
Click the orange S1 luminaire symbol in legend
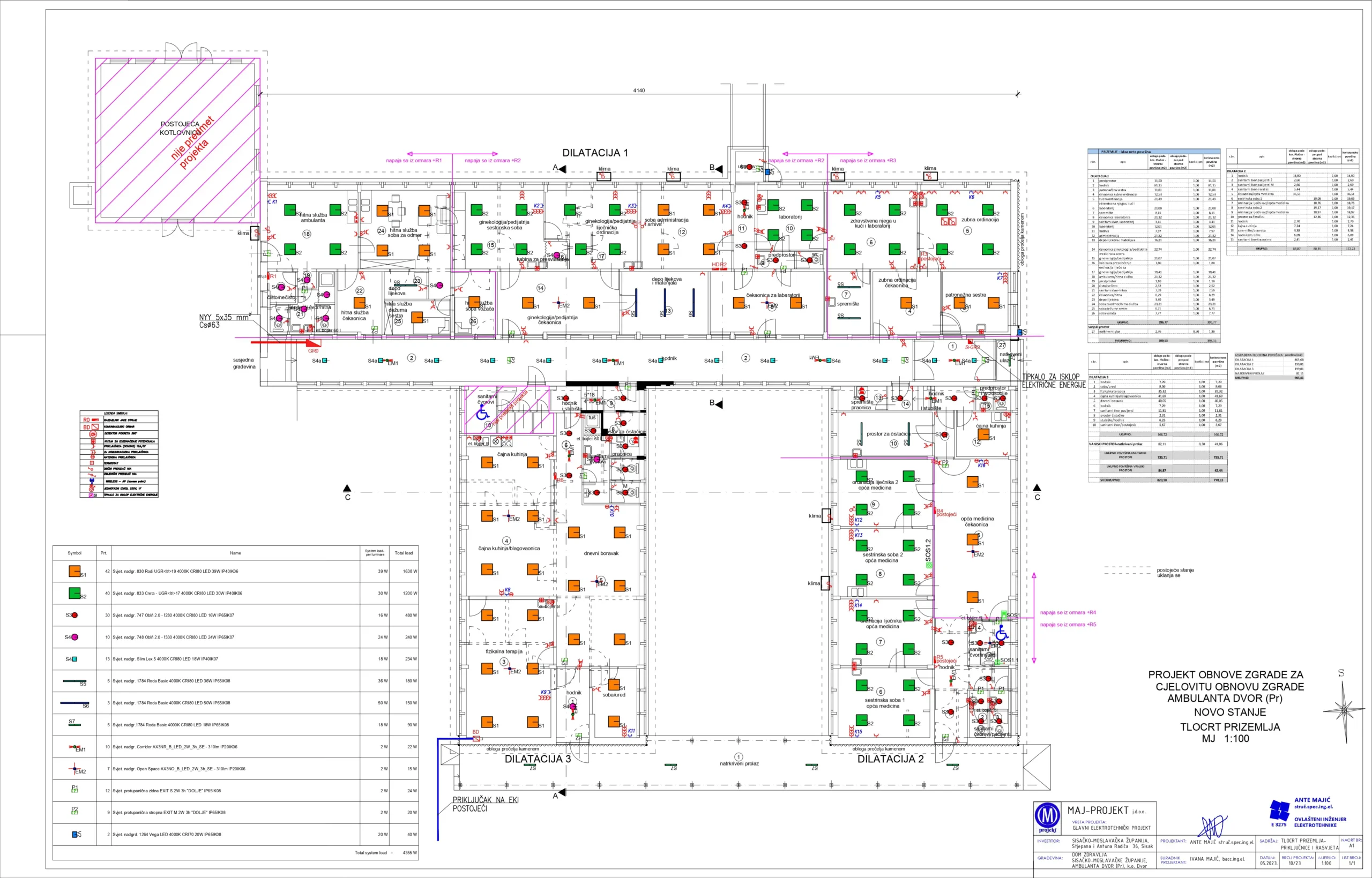[x=73, y=571]
